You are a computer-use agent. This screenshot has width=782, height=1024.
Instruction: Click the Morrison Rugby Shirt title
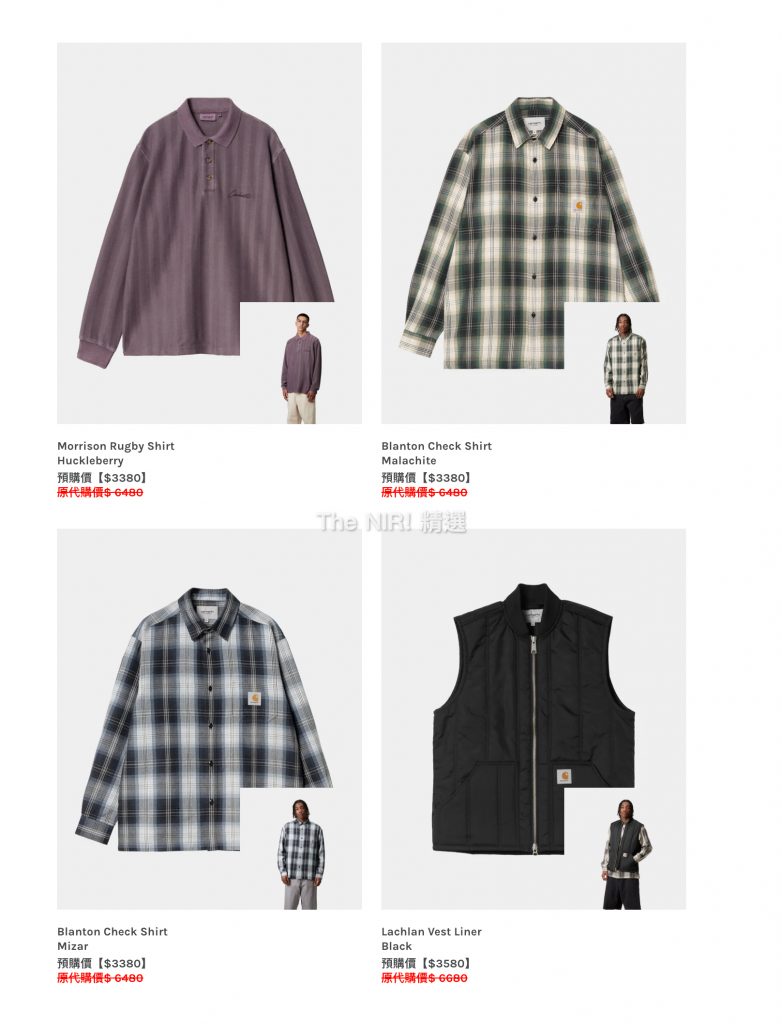tap(116, 446)
